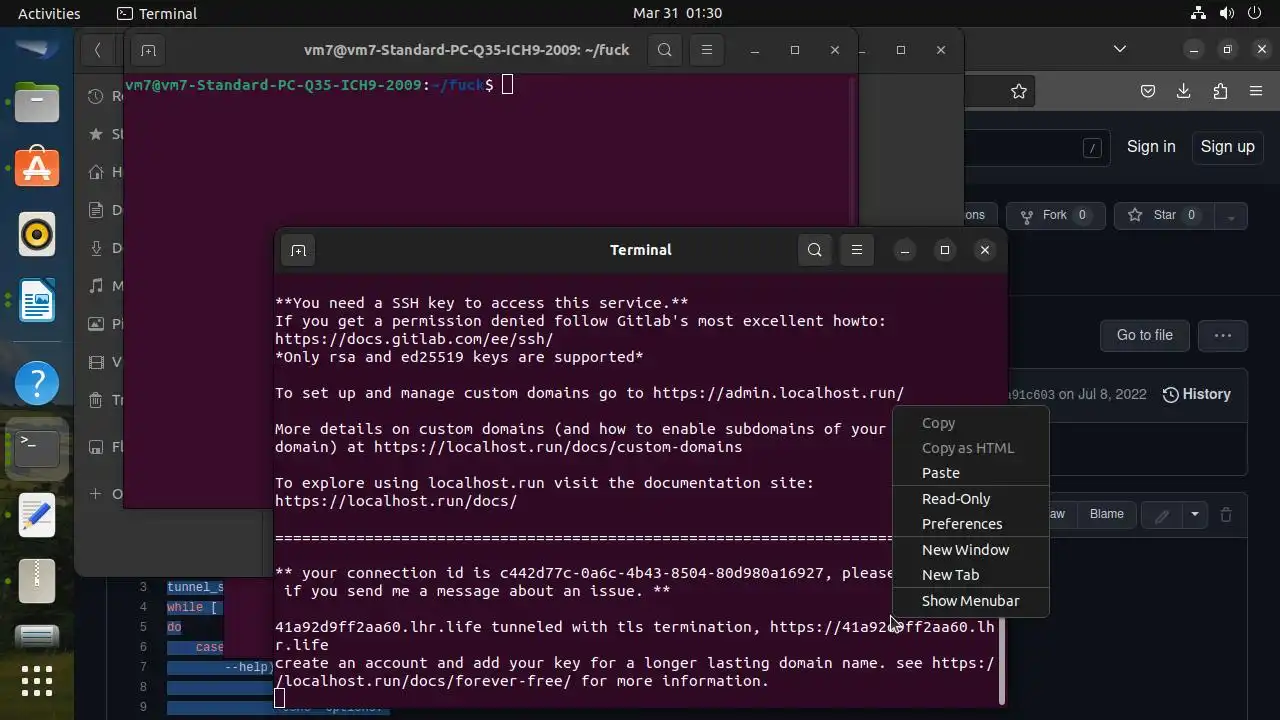The width and height of the screenshot is (1280, 720).
Task: Open LibreOffice Writer from the dock
Action: (x=37, y=300)
